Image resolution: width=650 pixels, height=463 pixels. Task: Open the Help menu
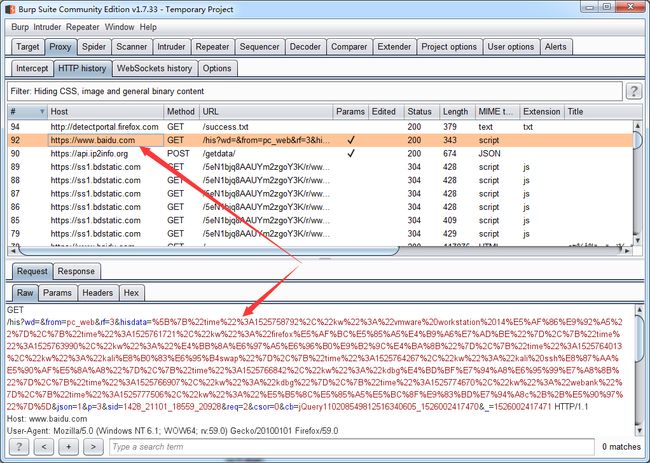[x=148, y=27]
